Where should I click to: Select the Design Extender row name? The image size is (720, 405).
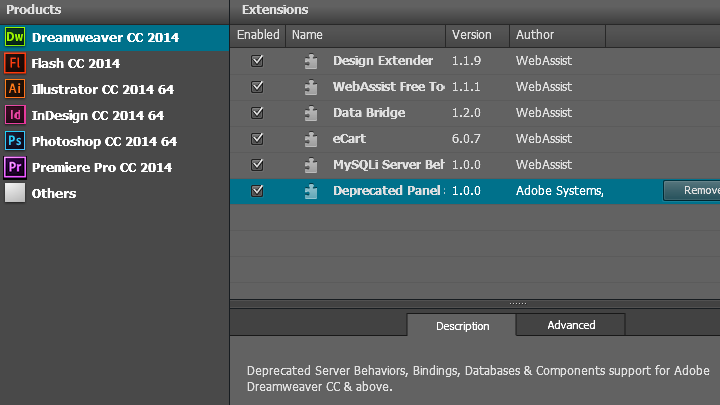[x=383, y=61]
